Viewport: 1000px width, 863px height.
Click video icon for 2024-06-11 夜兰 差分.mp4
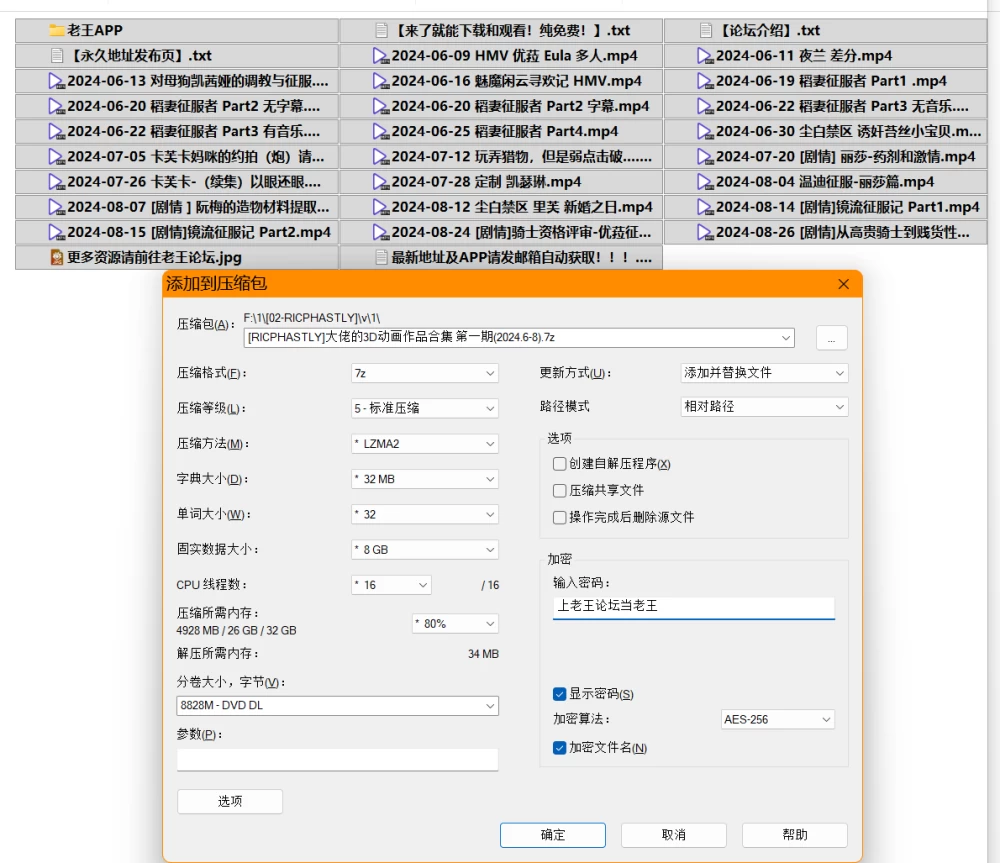pyautogui.click(x=705, y=55)
